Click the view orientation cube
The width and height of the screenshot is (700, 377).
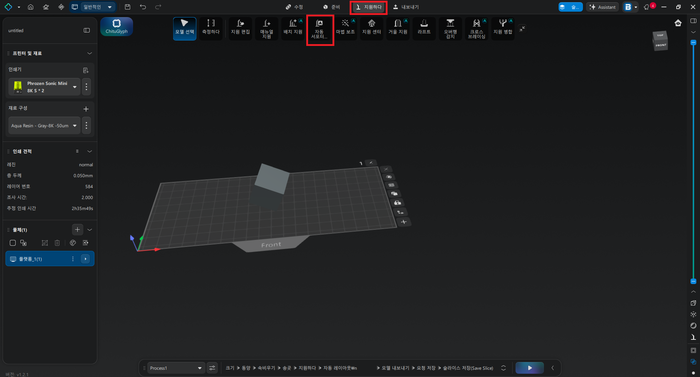tap(660, 41)
